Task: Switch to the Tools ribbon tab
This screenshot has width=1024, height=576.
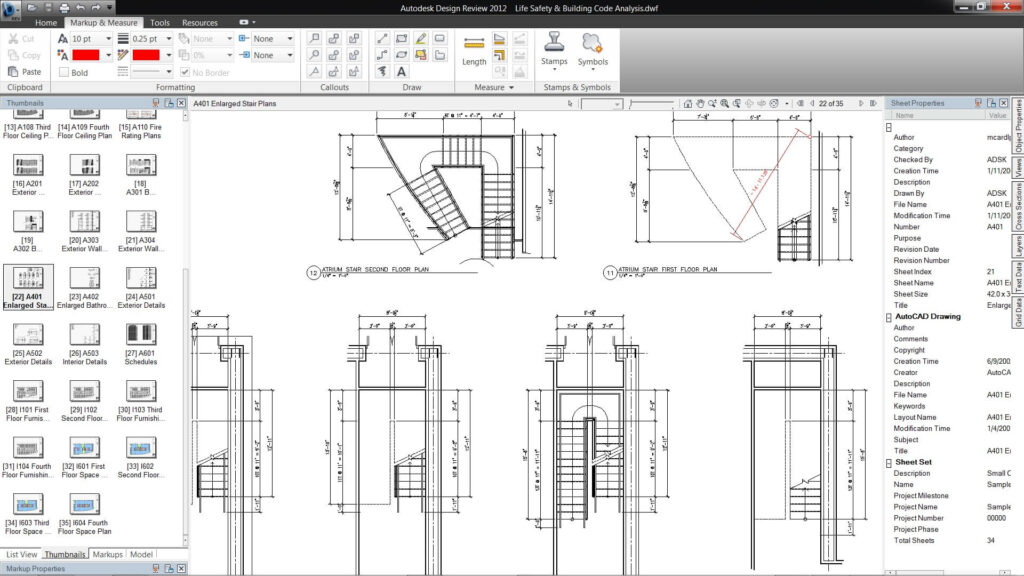Action: click(160, 22)
